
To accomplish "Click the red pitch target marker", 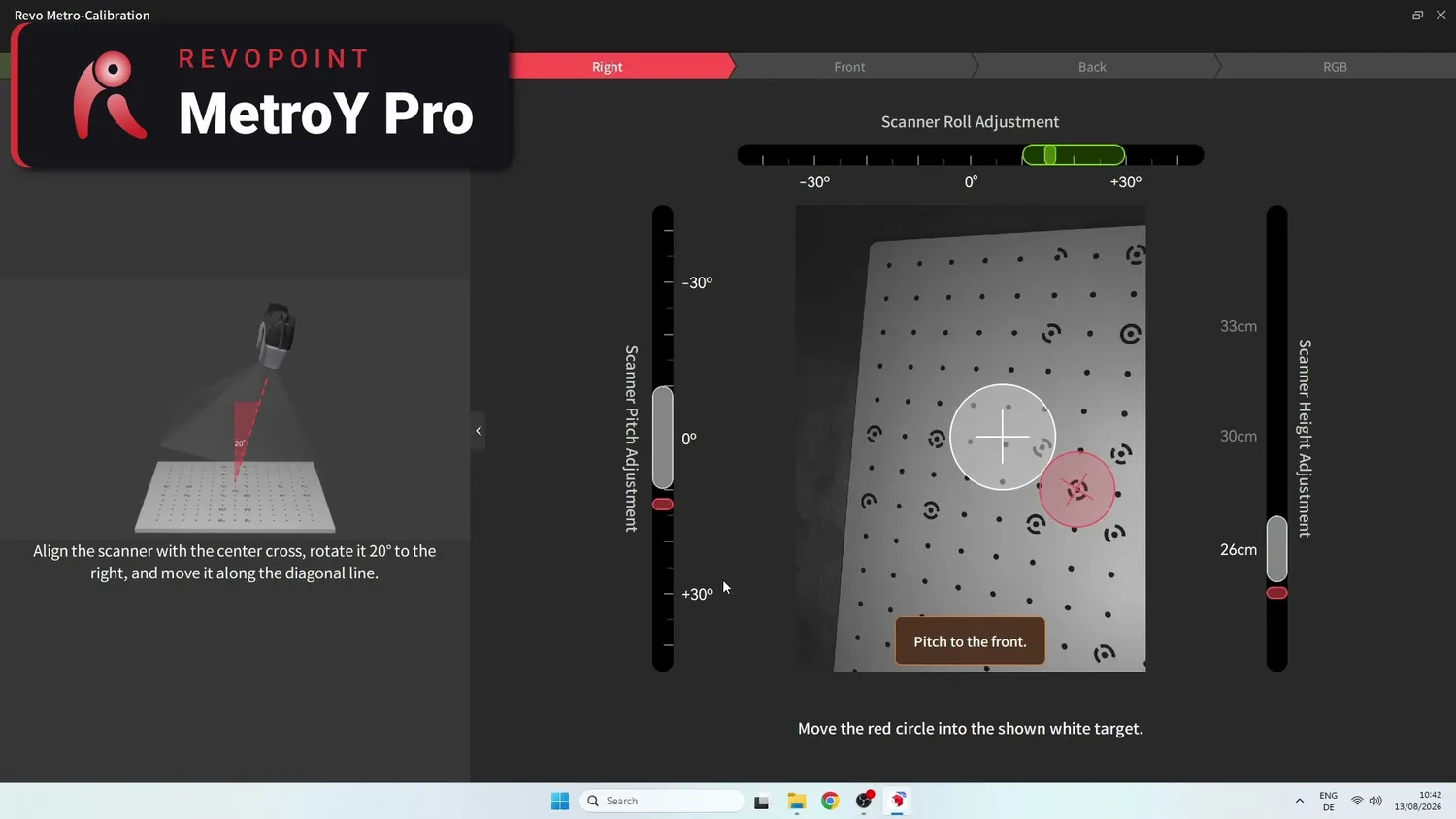I will pyautogui.click(x=663, y=505).
